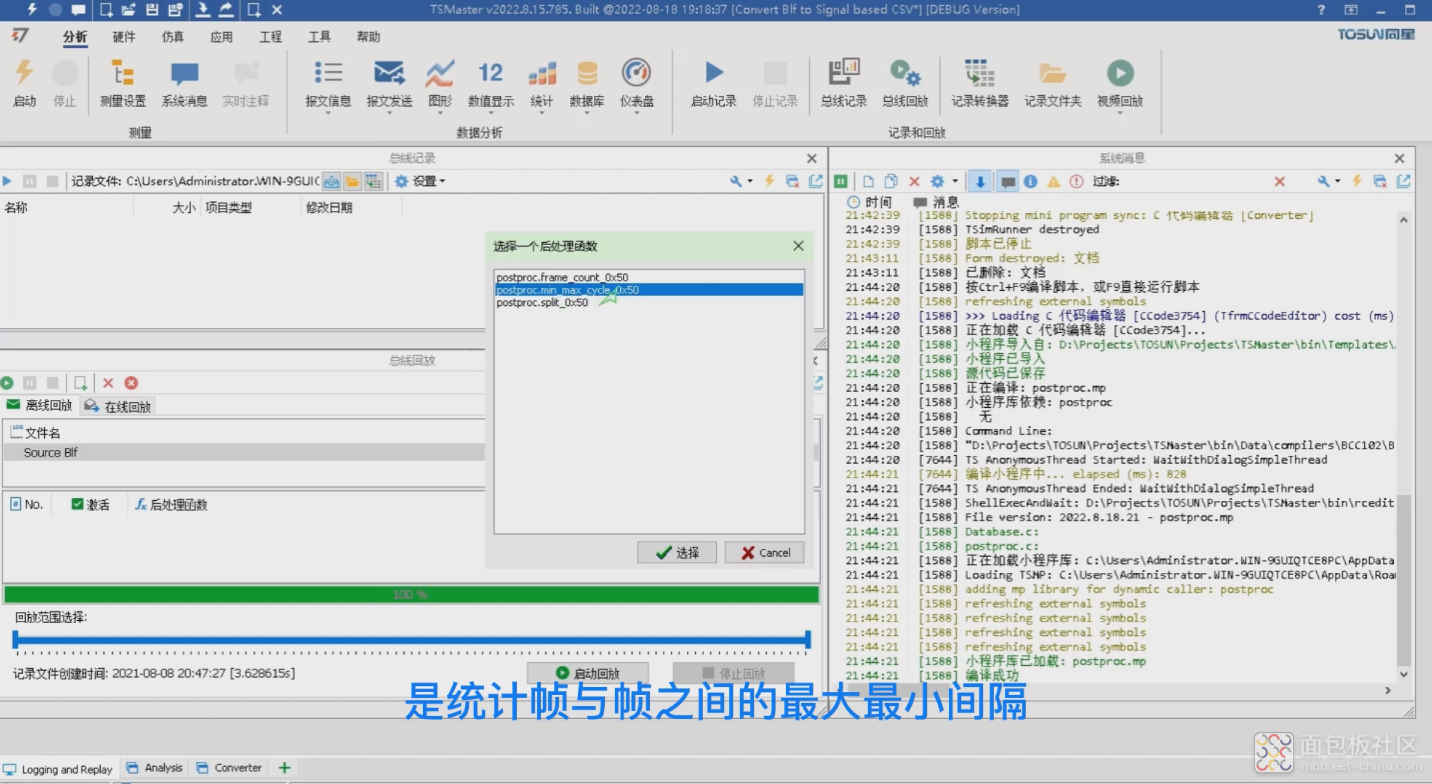Expand dropdown arrow under 仪表盘
1432x784 pixels.
pos(637,113)
